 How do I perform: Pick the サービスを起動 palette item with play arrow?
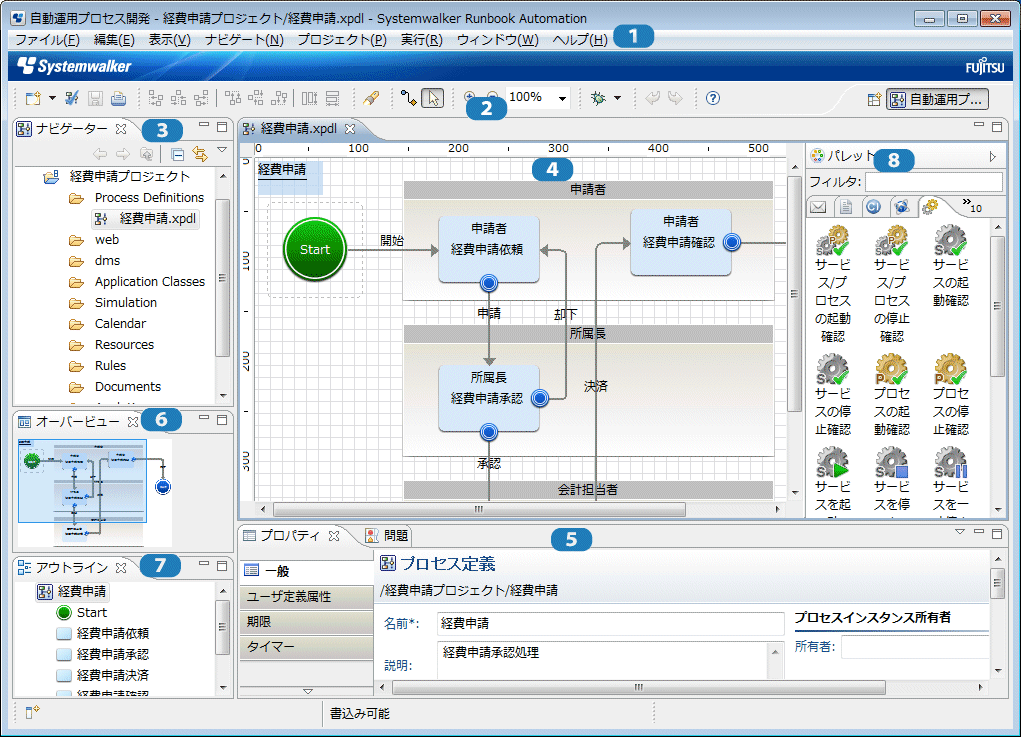pyautogui.click(x=833, y=480)
